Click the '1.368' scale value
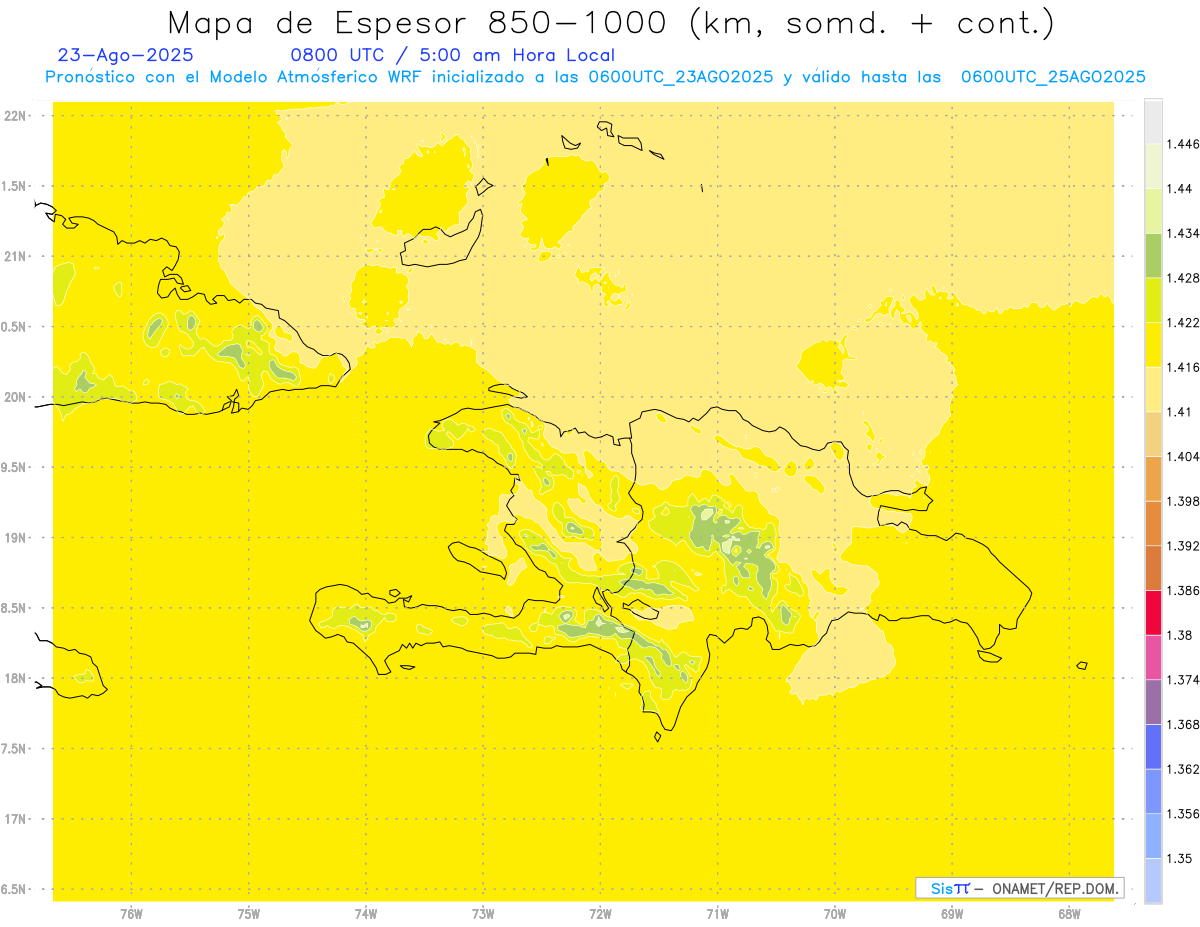The width and height of the screenshot is (1200, 927). tap(1183, 724)
